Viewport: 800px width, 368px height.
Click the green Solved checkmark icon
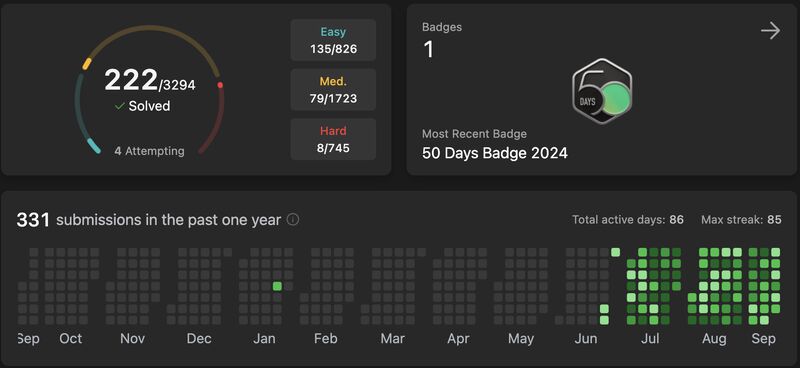pos(120,106)
